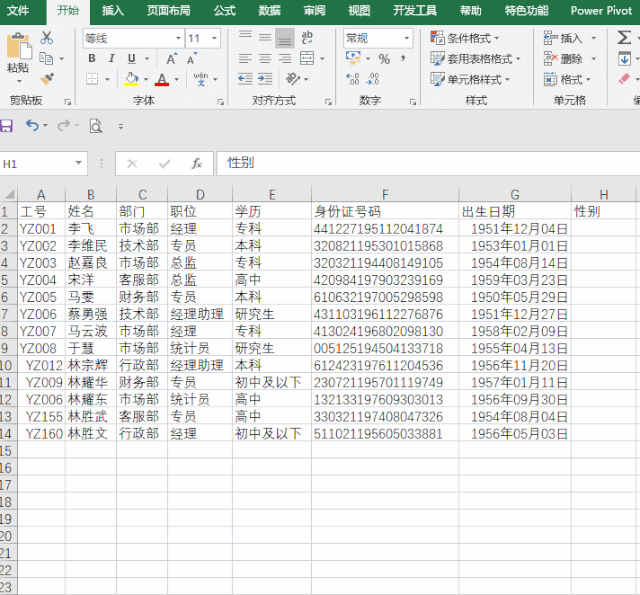Toggle bottom align button
The height and width of the screenshot is (595, 640).
pyautogui.click(x=285, y=38)
